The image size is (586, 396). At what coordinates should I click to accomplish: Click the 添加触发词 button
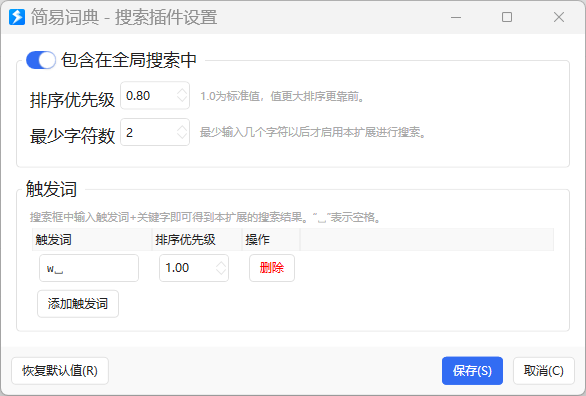coord(78,304)
